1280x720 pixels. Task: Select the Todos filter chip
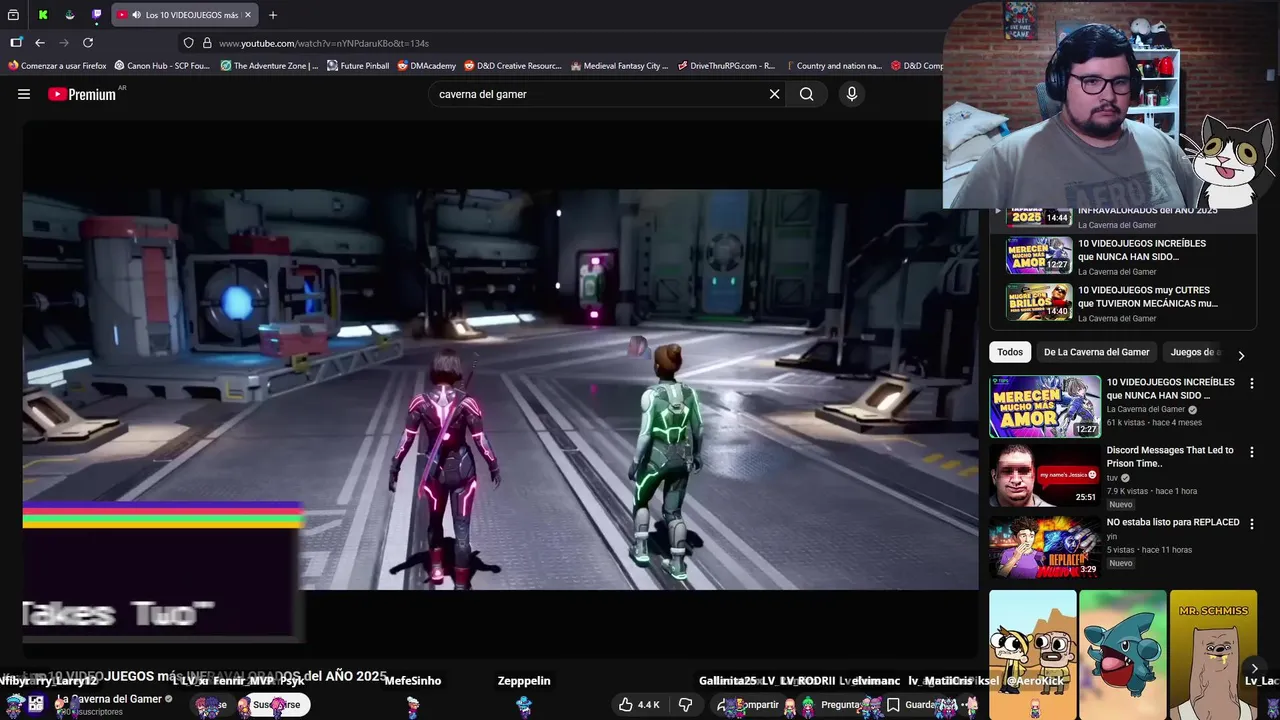(x=1010, y=352)
